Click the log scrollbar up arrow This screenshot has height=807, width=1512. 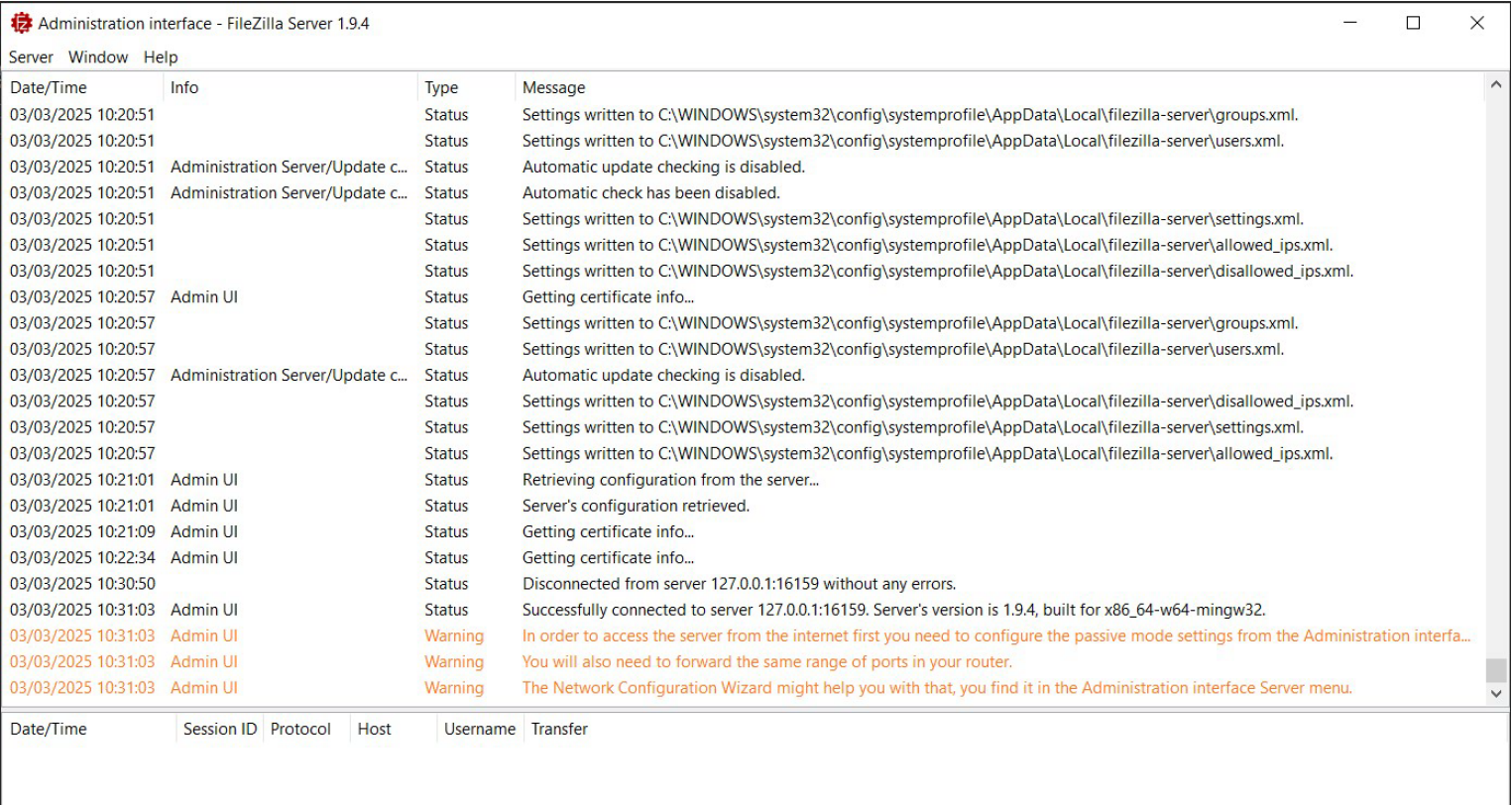point(1496,86)
